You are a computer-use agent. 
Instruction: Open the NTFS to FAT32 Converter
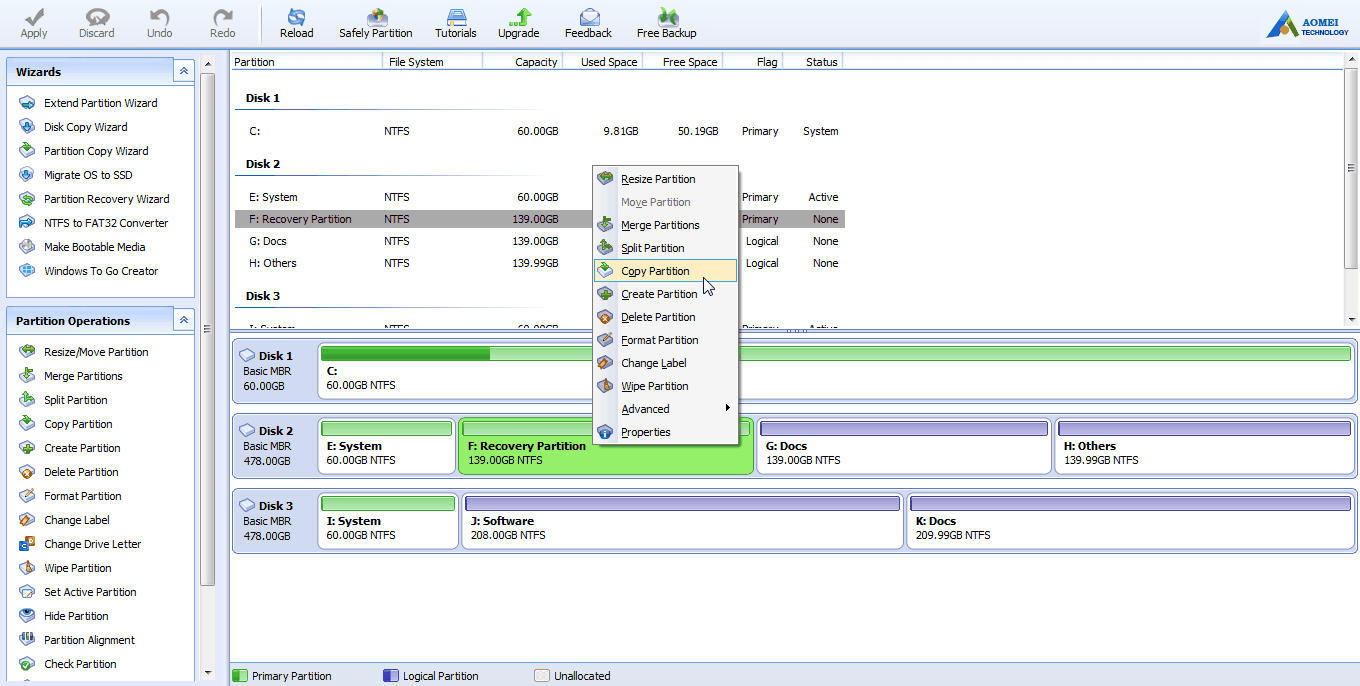(106, 223)
